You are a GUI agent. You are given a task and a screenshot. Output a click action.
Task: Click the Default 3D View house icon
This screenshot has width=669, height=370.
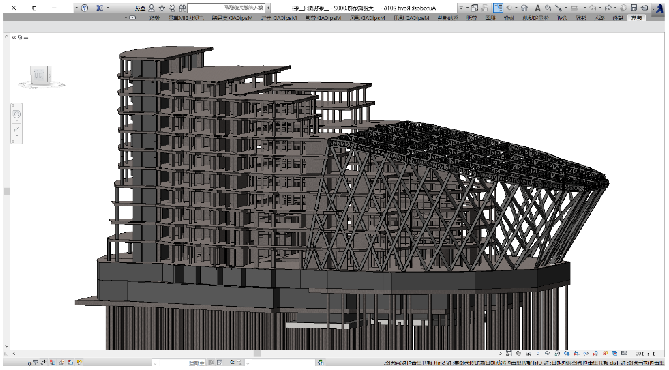[524, 8]
